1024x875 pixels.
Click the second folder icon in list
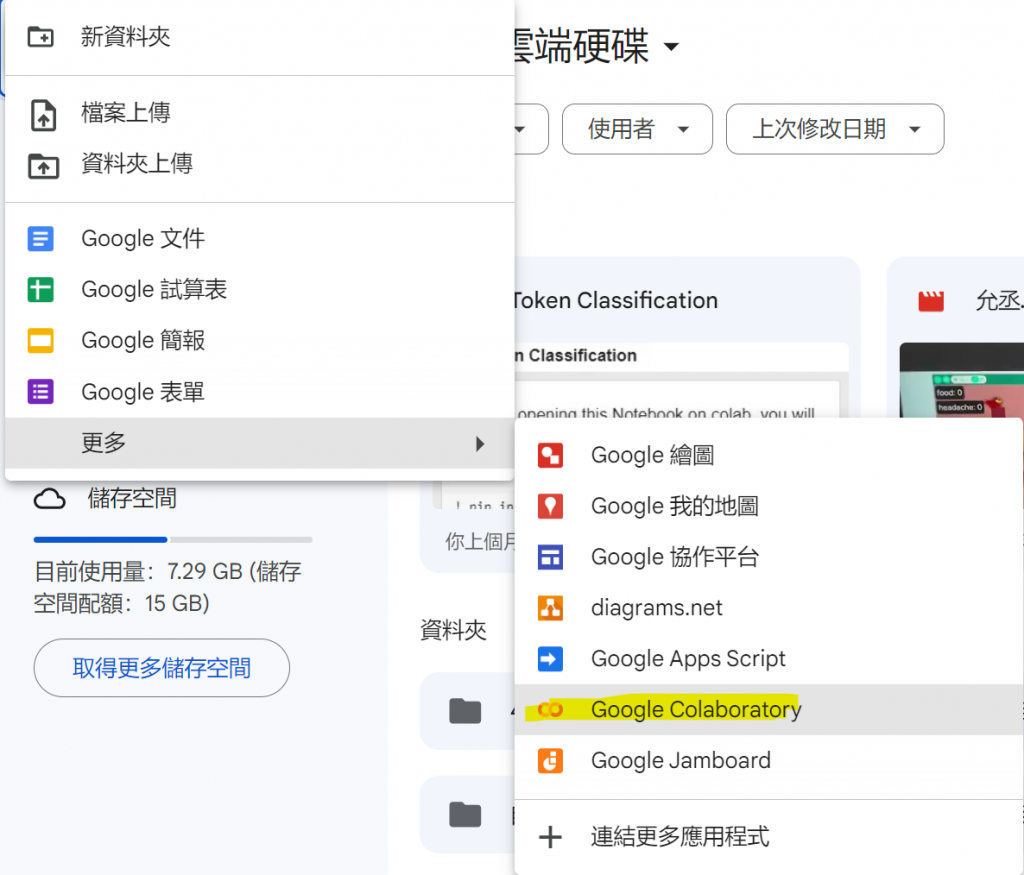465,814
